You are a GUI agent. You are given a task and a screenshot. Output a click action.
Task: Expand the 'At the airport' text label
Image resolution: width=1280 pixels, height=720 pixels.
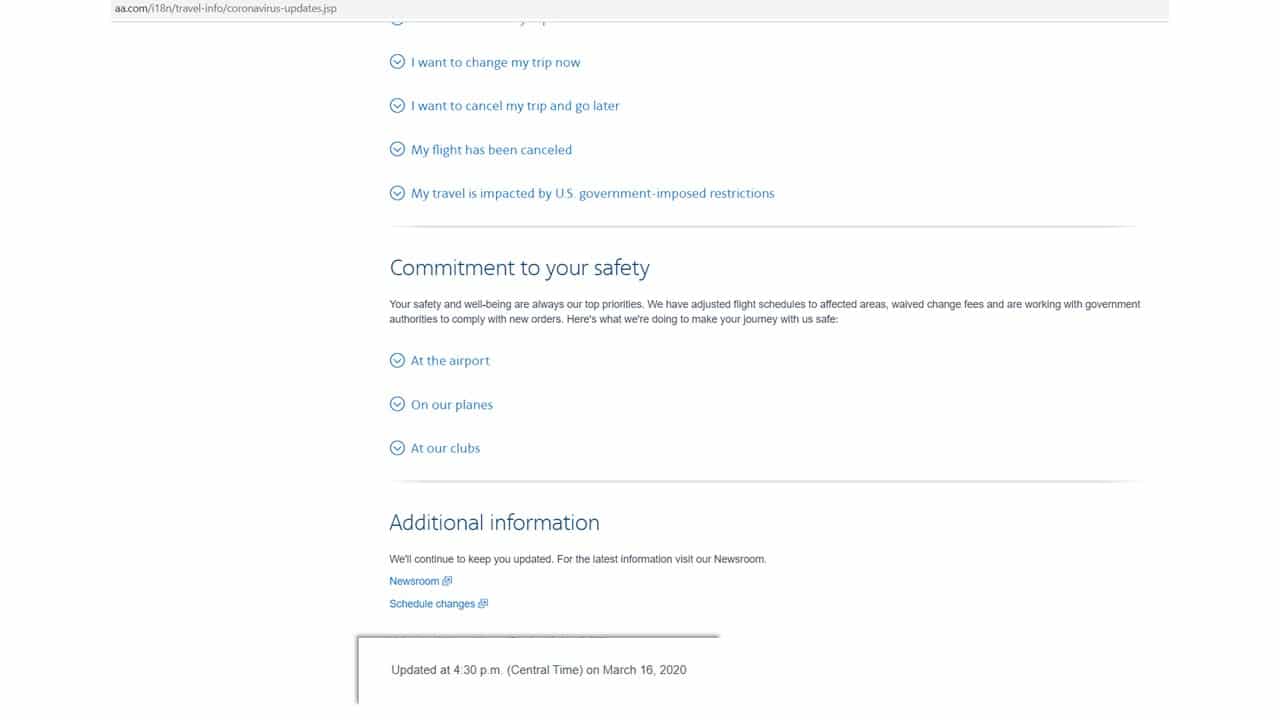pos(450,361)
